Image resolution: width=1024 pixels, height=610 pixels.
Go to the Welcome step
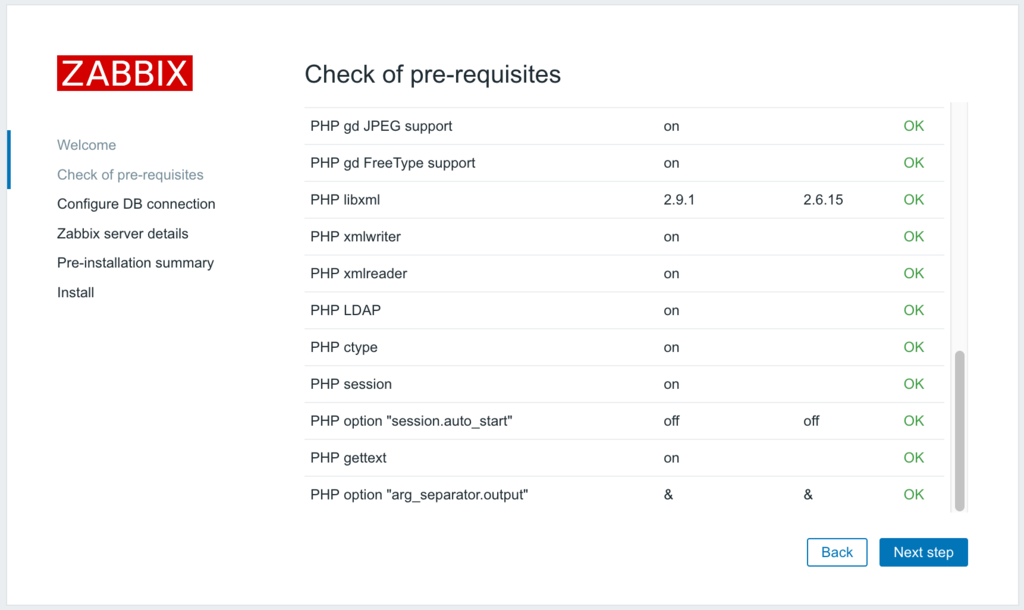(86, 145)
